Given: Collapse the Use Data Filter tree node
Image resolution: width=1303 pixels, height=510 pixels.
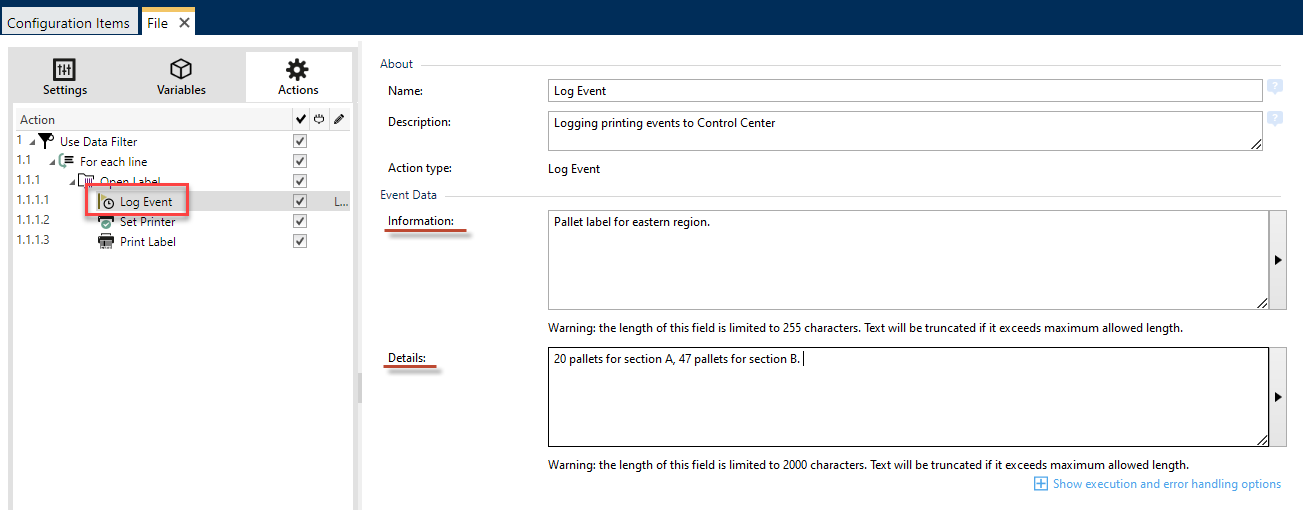Looking at the screenshot, I should 31,142.
